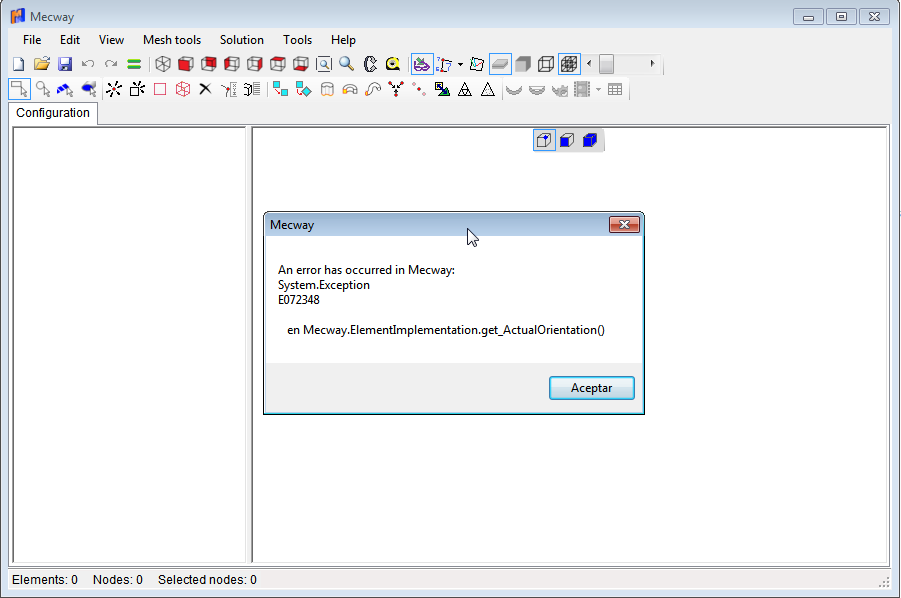
Task: Activate the Select faces cube mode in viewport
Action: (567, 140)
